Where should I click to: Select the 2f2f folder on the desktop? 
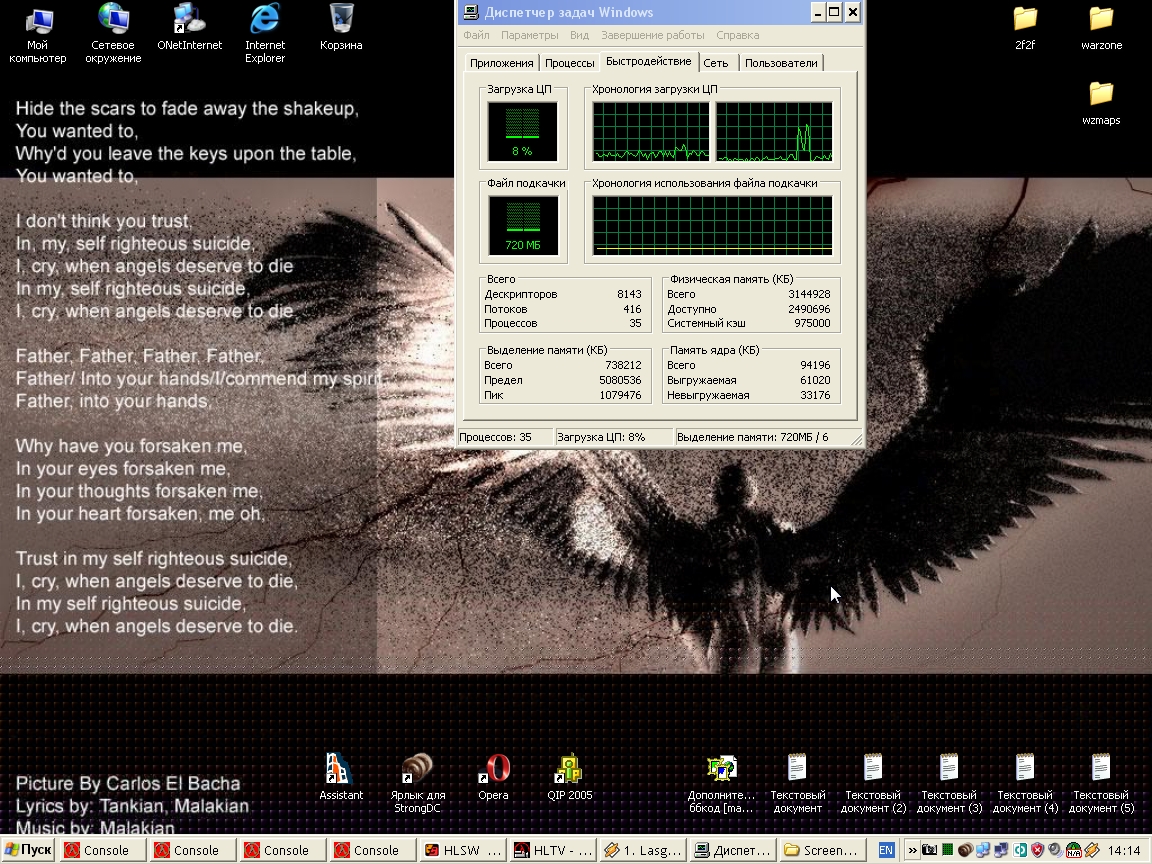1025,27
